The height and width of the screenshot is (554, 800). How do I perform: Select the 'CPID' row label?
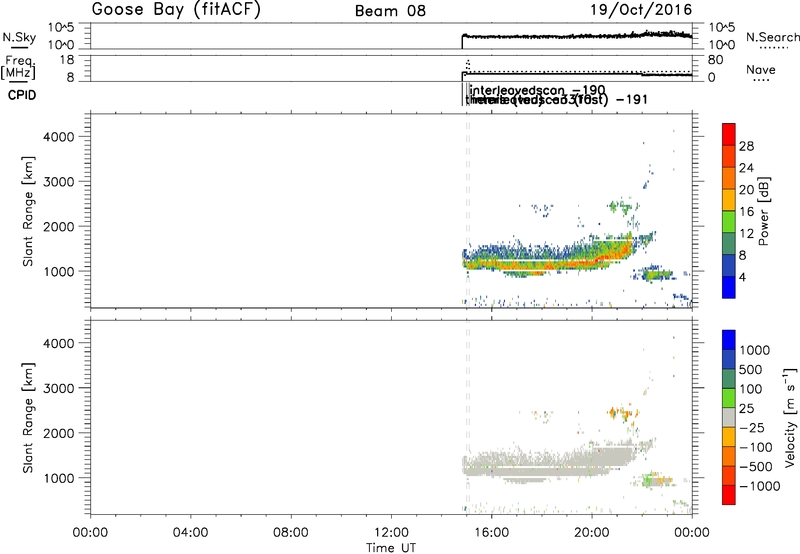tap(22, 95)
